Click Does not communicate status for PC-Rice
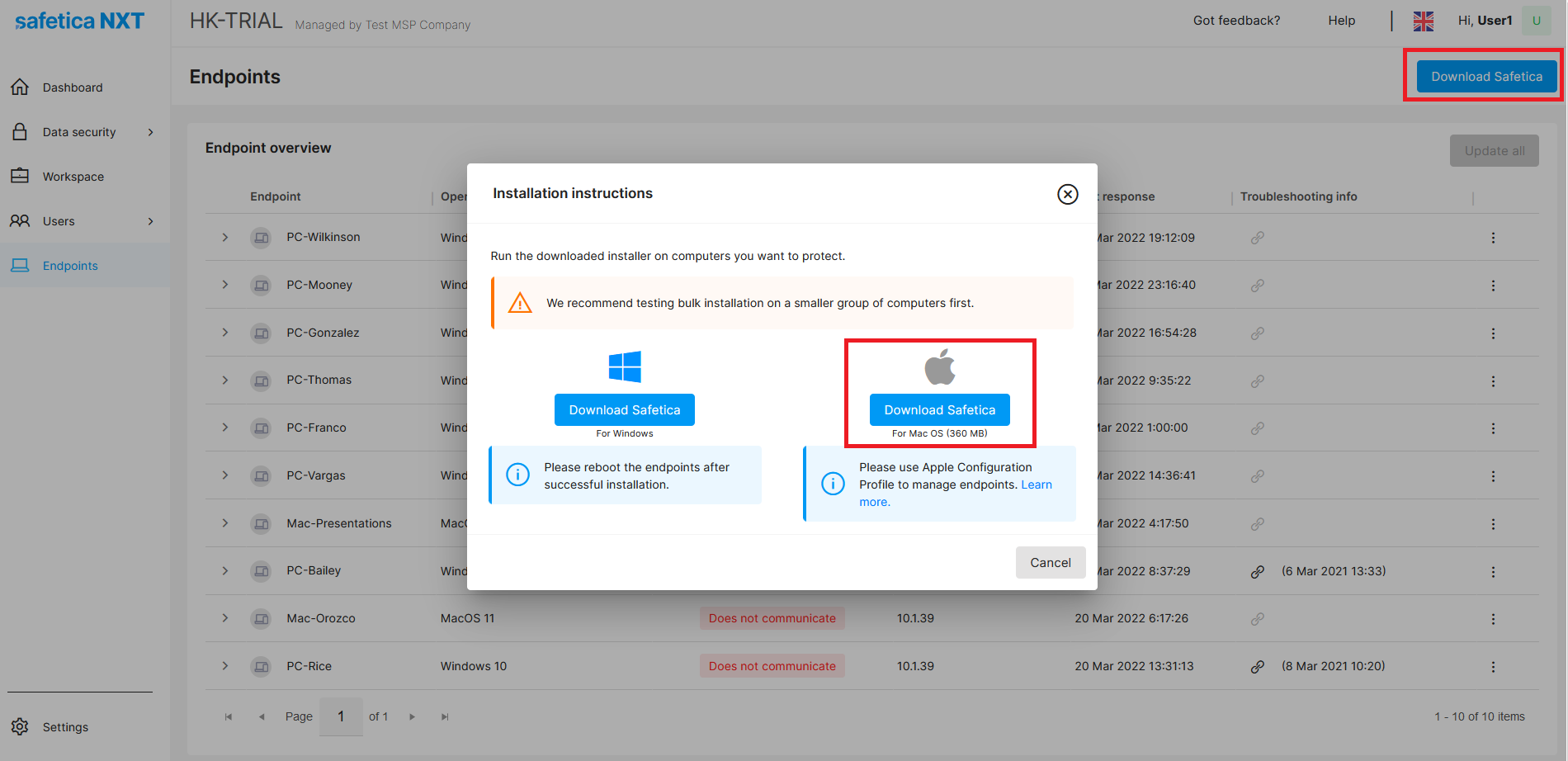The width and height of the screenshot is (1568, 761). 772,666
